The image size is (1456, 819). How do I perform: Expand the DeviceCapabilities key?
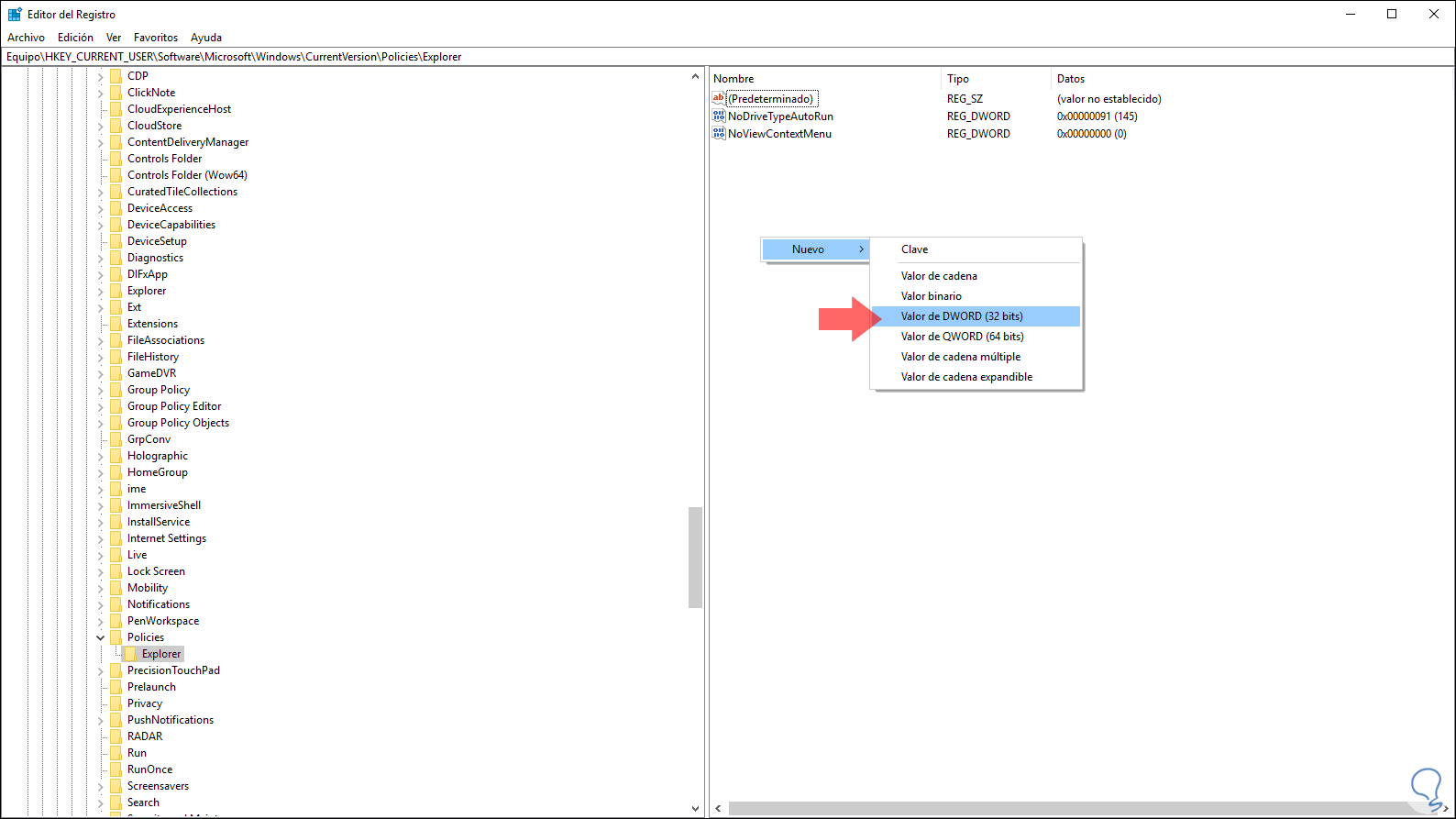[x=101, y=225]
